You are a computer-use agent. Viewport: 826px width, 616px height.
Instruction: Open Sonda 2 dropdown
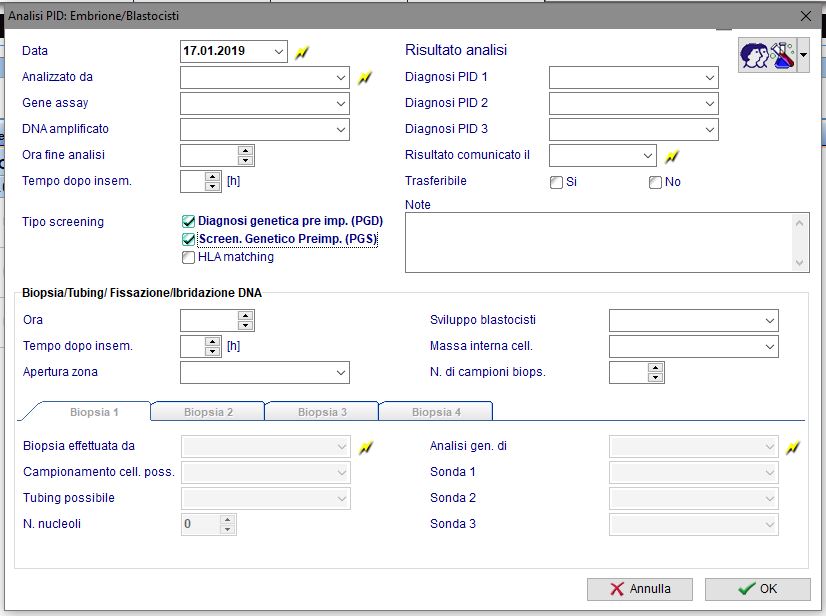pos(770,498)
